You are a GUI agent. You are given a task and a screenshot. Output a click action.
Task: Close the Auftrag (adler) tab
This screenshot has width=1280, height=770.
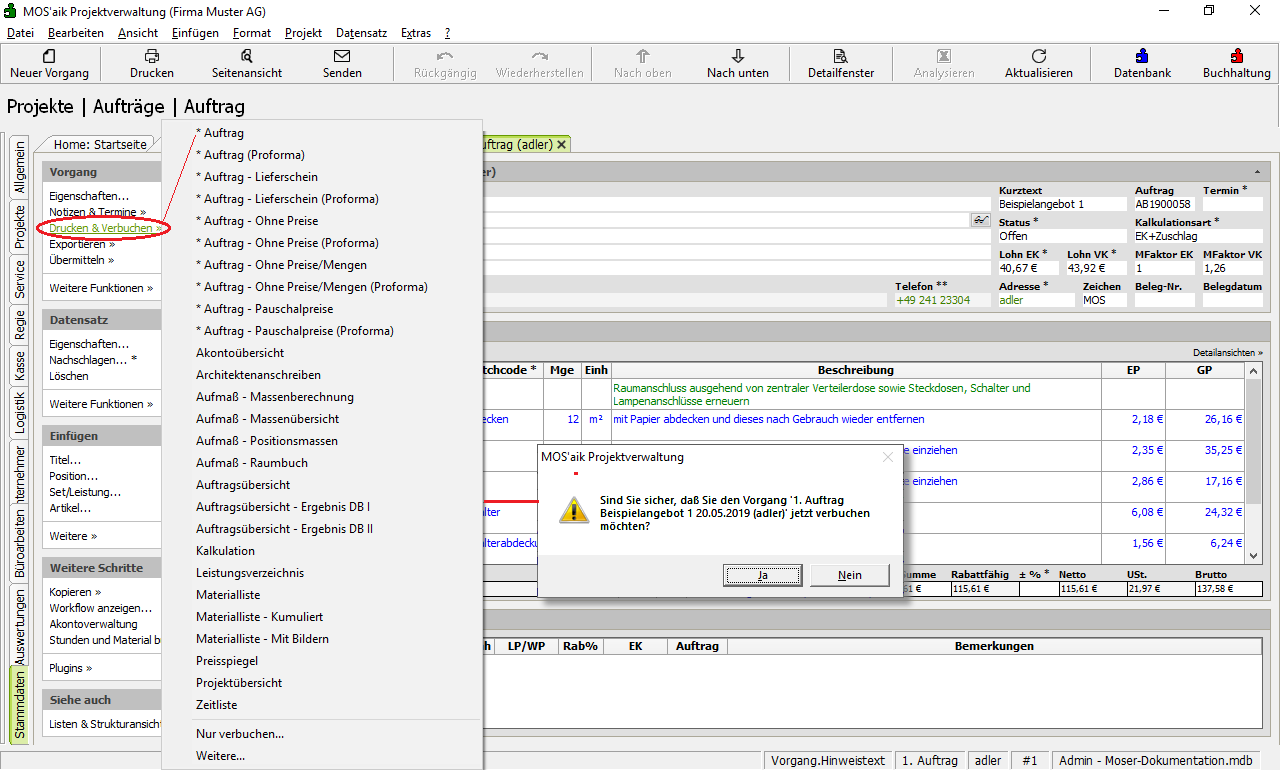[562, 145]
